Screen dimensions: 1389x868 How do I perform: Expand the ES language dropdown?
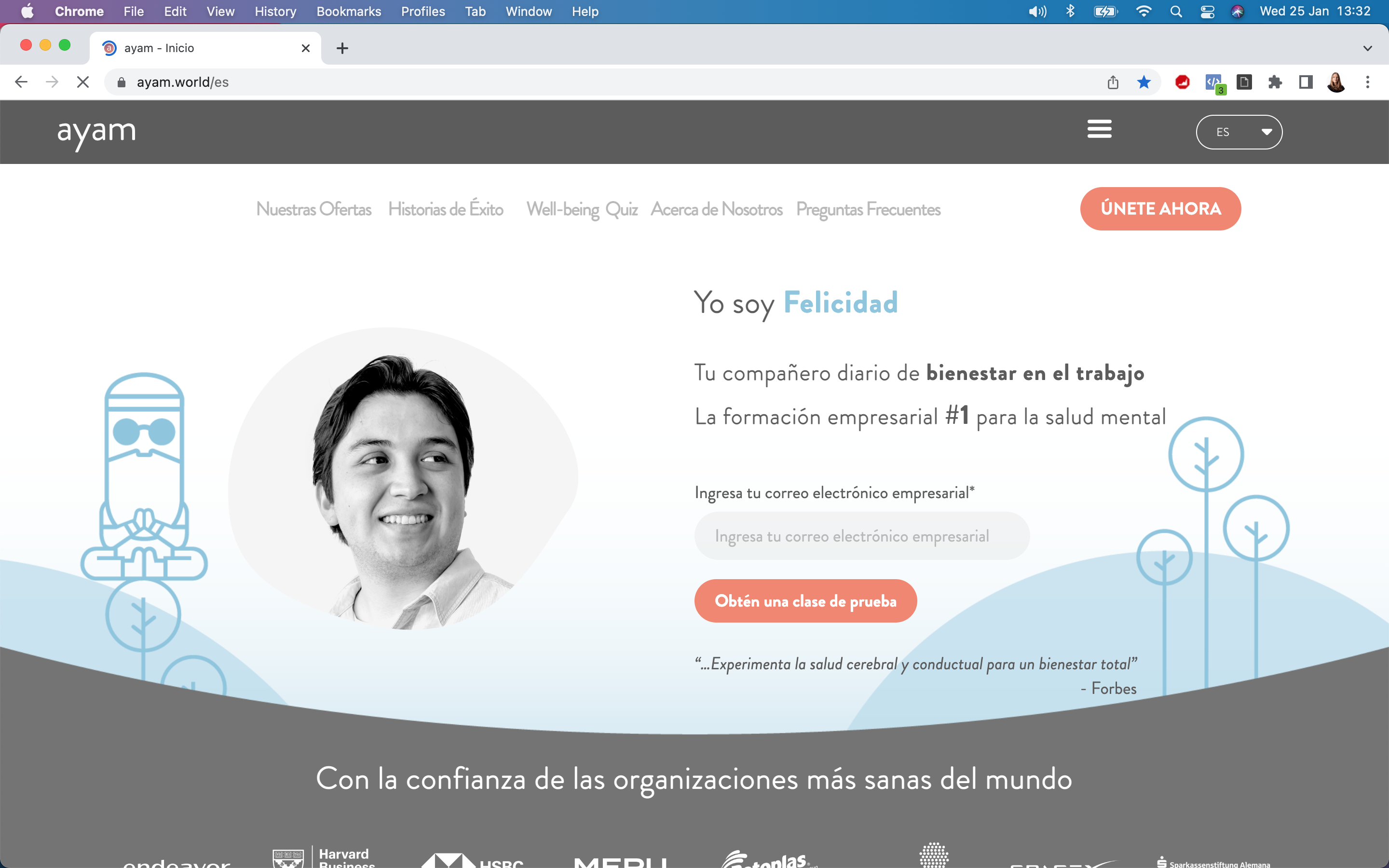point(1239,132)
